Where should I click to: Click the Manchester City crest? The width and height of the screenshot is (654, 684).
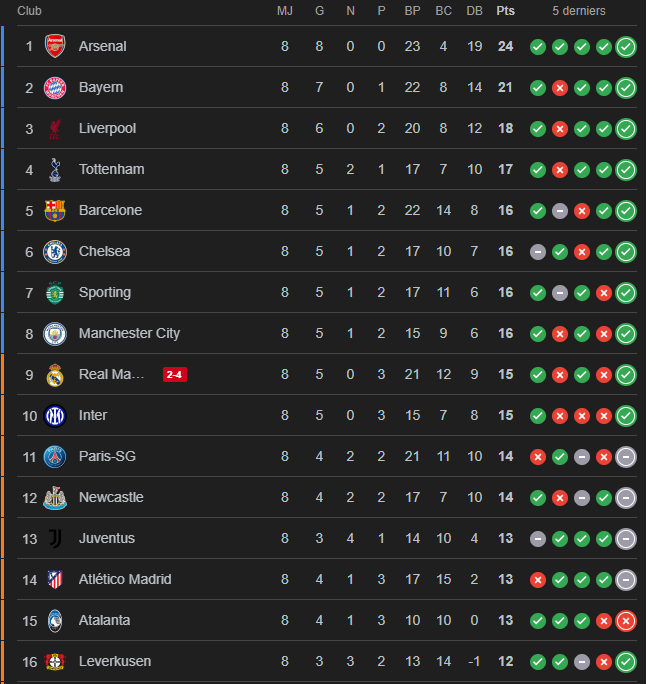pos(55,333)
